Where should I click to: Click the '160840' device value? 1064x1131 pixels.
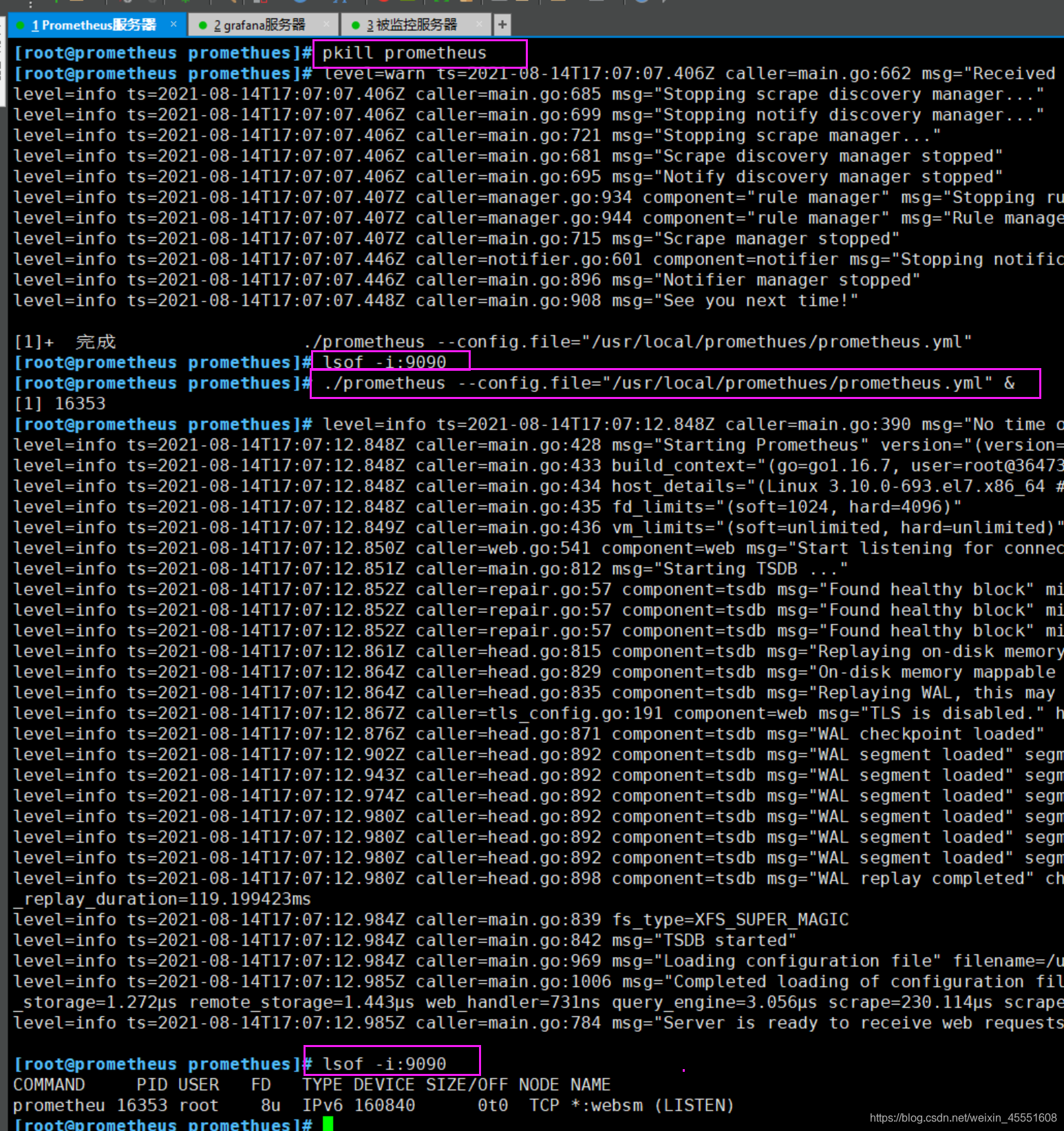[x=385, y=1106]
